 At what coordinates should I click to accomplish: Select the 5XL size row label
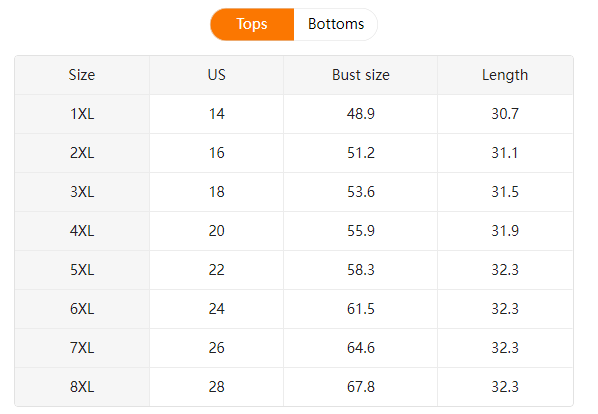pyautogui.click(x=82, y=270)
